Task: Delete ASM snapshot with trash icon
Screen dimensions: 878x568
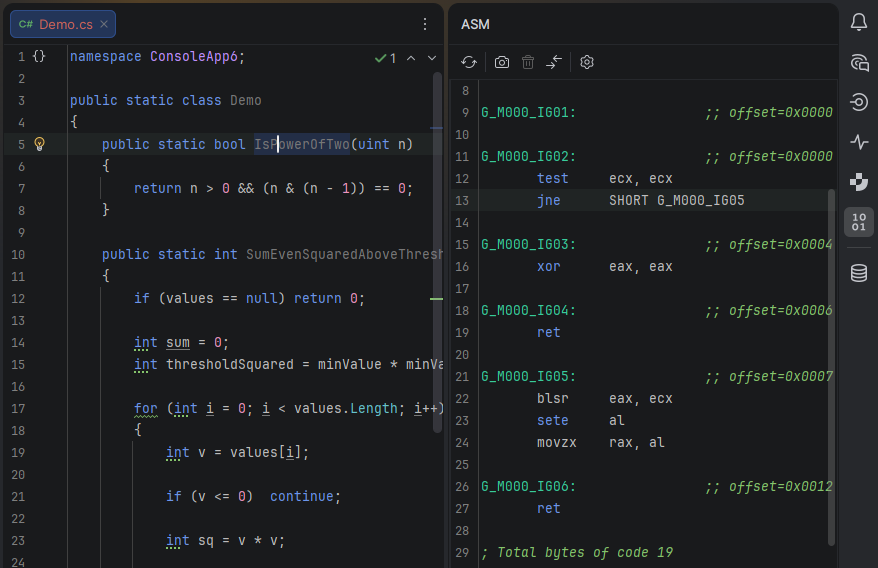Action: pos(528,62)
